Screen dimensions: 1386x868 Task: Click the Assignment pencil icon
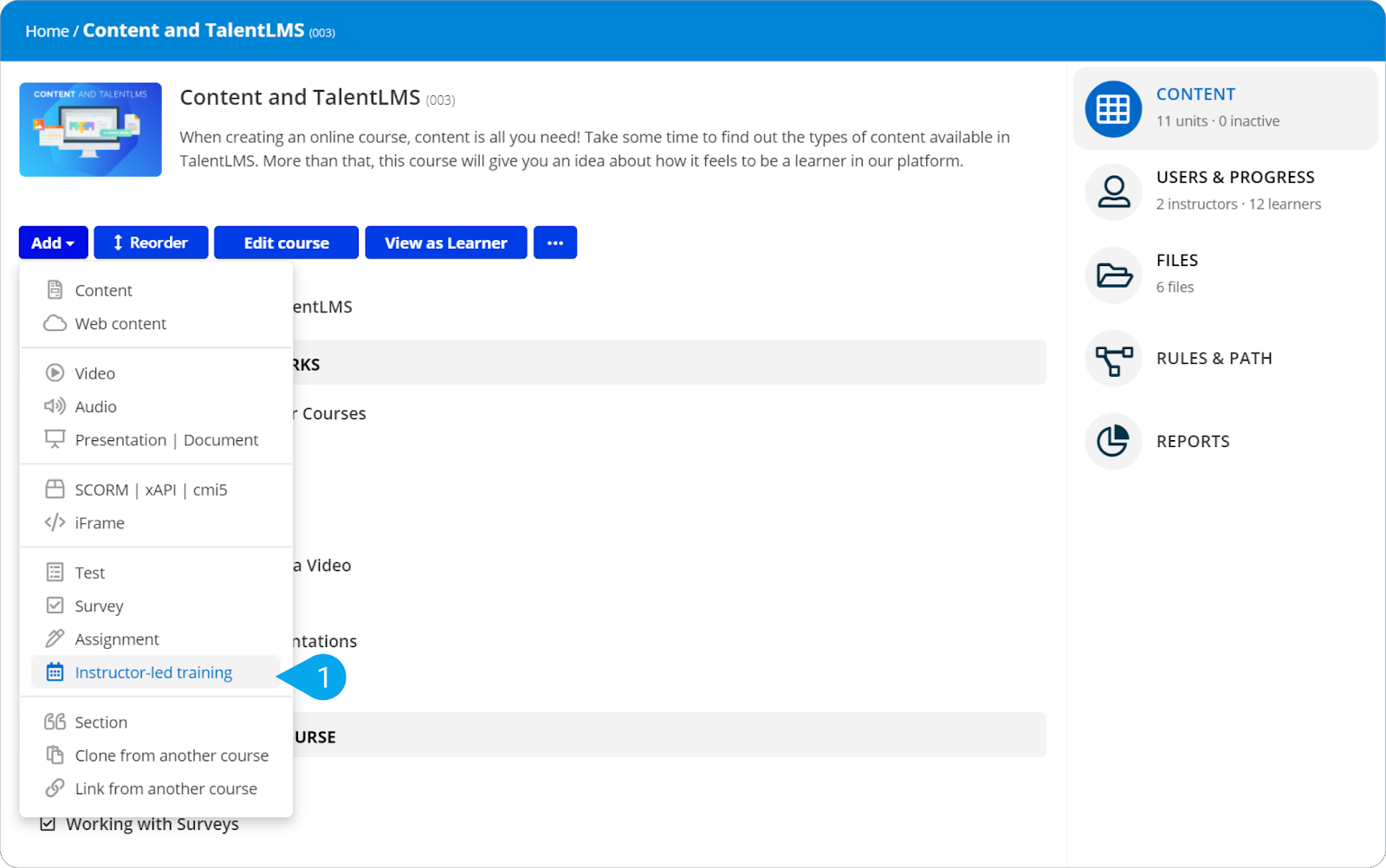pyautogui.click(x=55, y=638)
